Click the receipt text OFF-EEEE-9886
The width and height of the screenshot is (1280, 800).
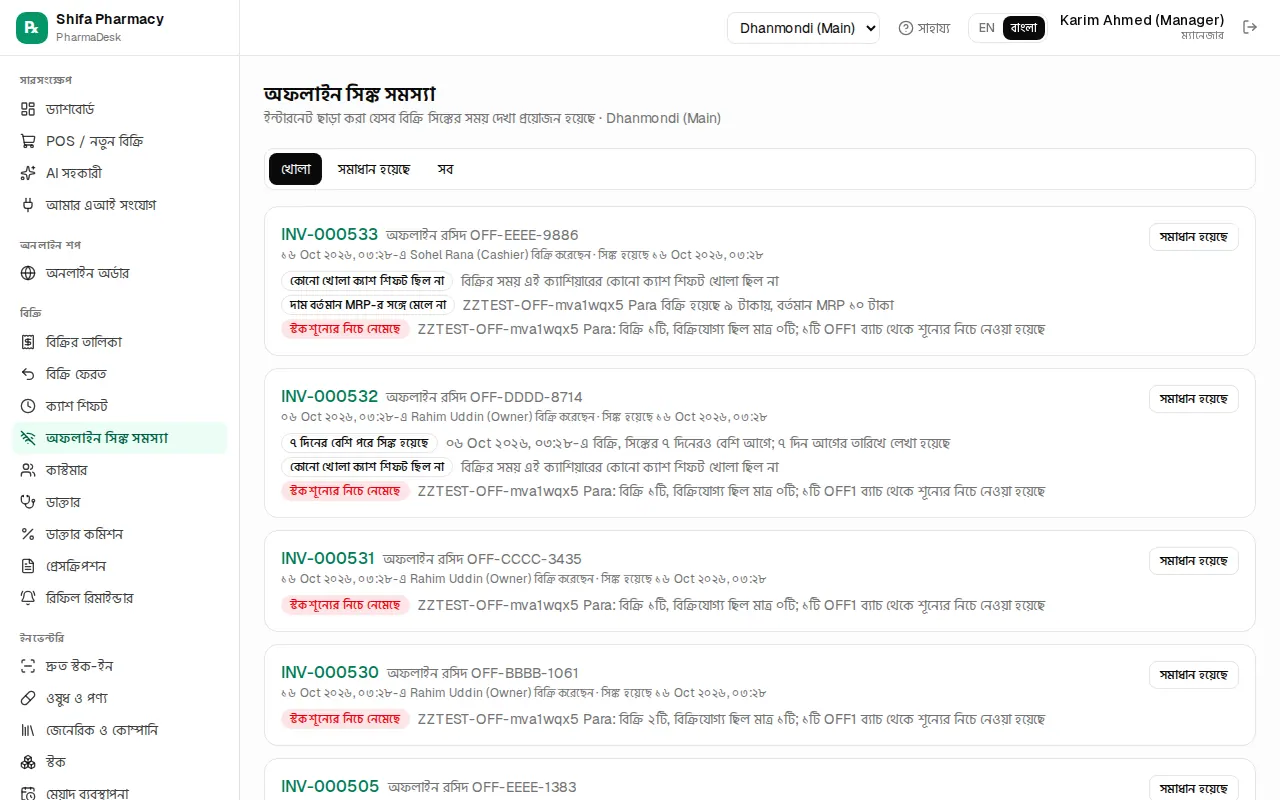pos(524,235)
